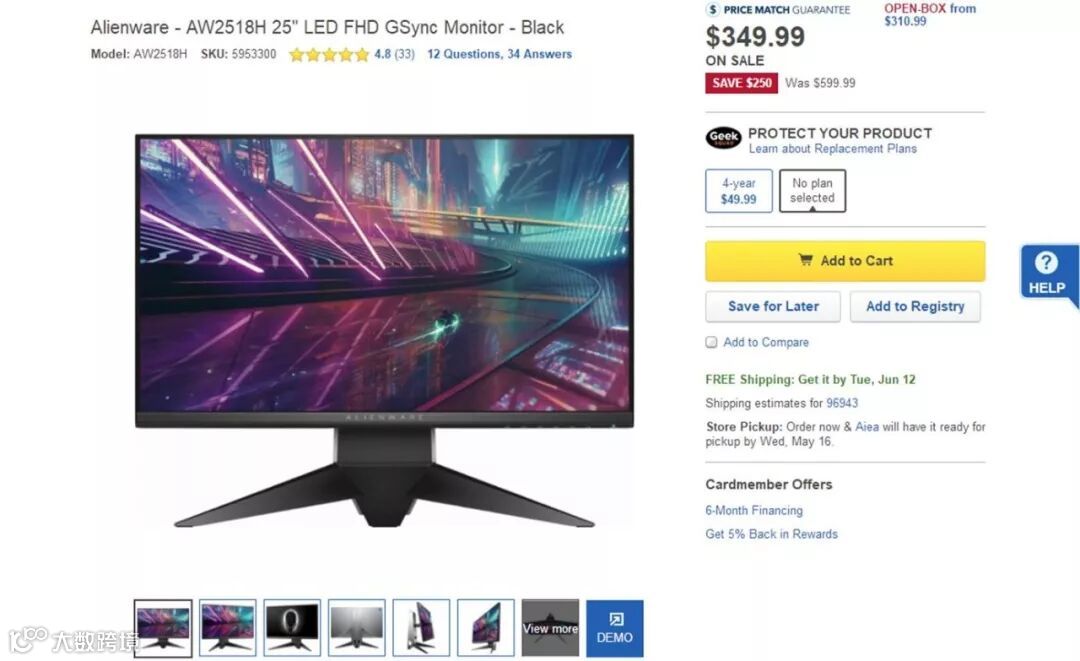This screenshot has height=661, width=1080.
Task: Open 12 Questions, 34 Answers link
Action: pos(499,54)
